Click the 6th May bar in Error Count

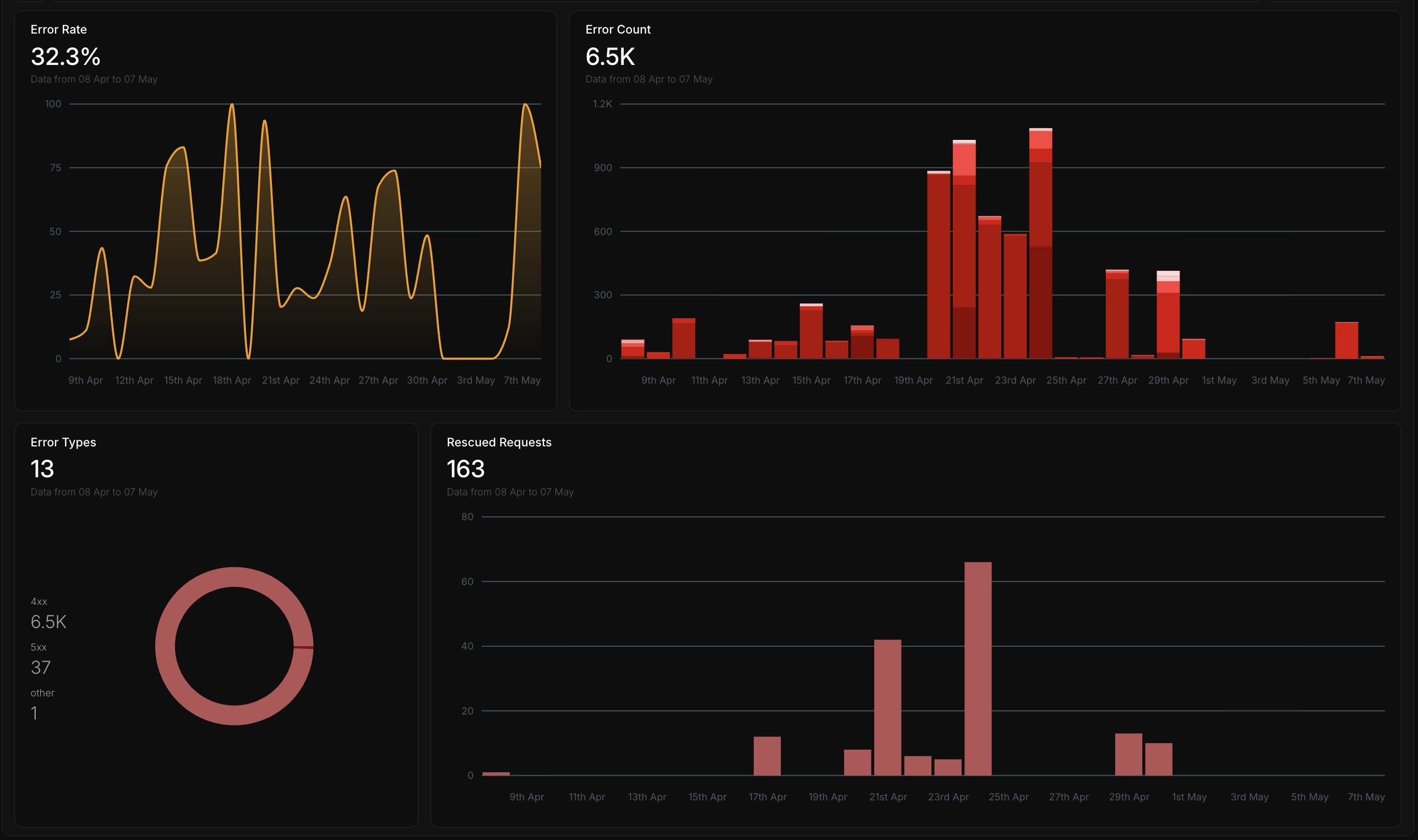click(1346, 340)
